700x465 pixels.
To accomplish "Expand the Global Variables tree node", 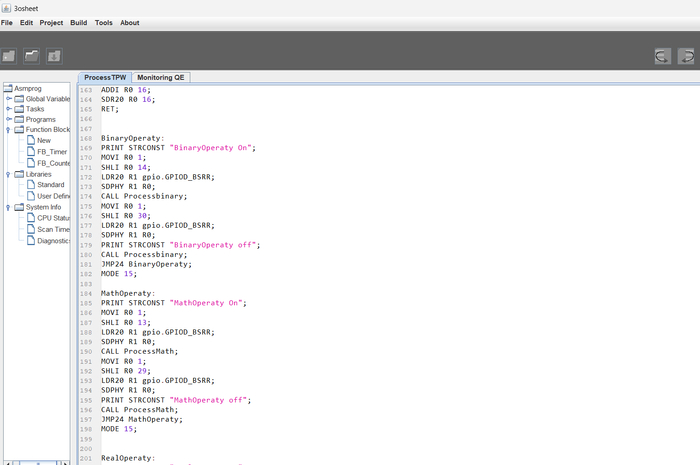I will click(8, 99).
